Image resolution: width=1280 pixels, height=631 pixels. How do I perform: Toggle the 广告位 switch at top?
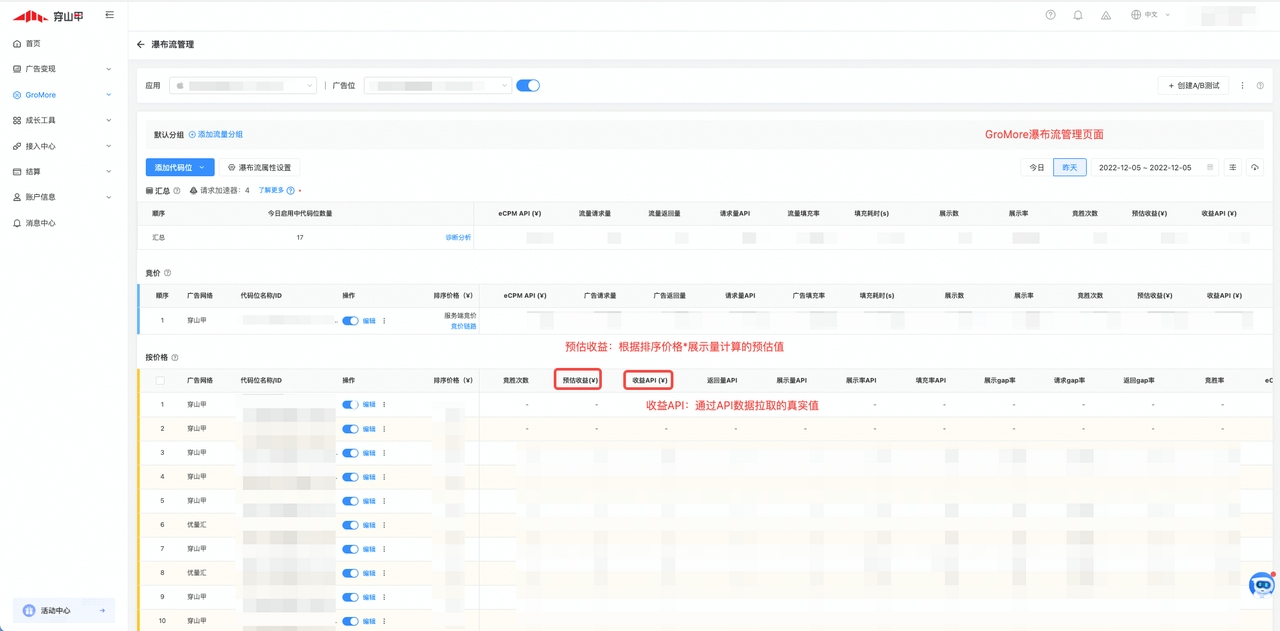[x=528, y=86]
